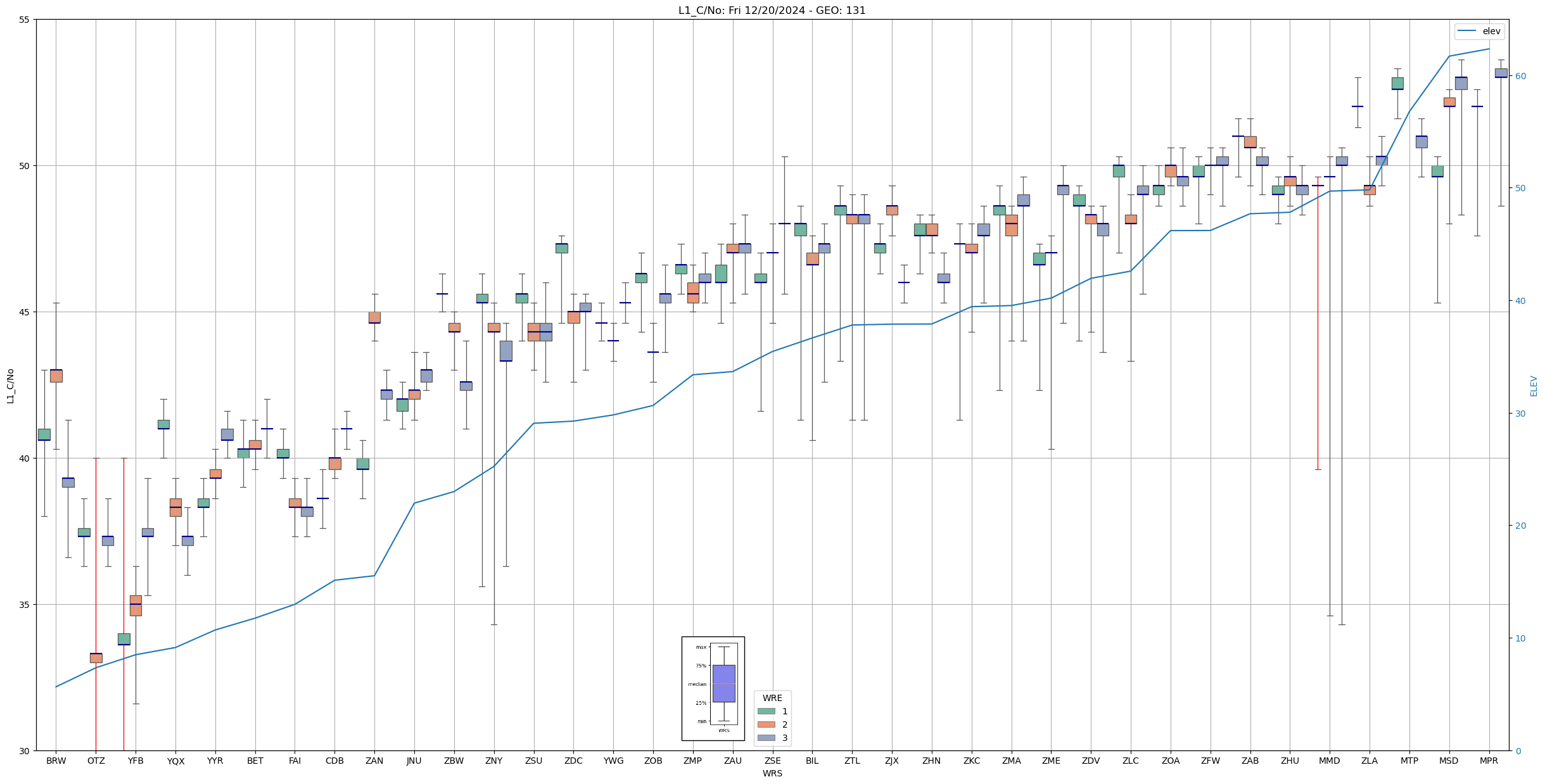Click the WRS x-axis title
1545x784 pixels.
coord(772,773)
